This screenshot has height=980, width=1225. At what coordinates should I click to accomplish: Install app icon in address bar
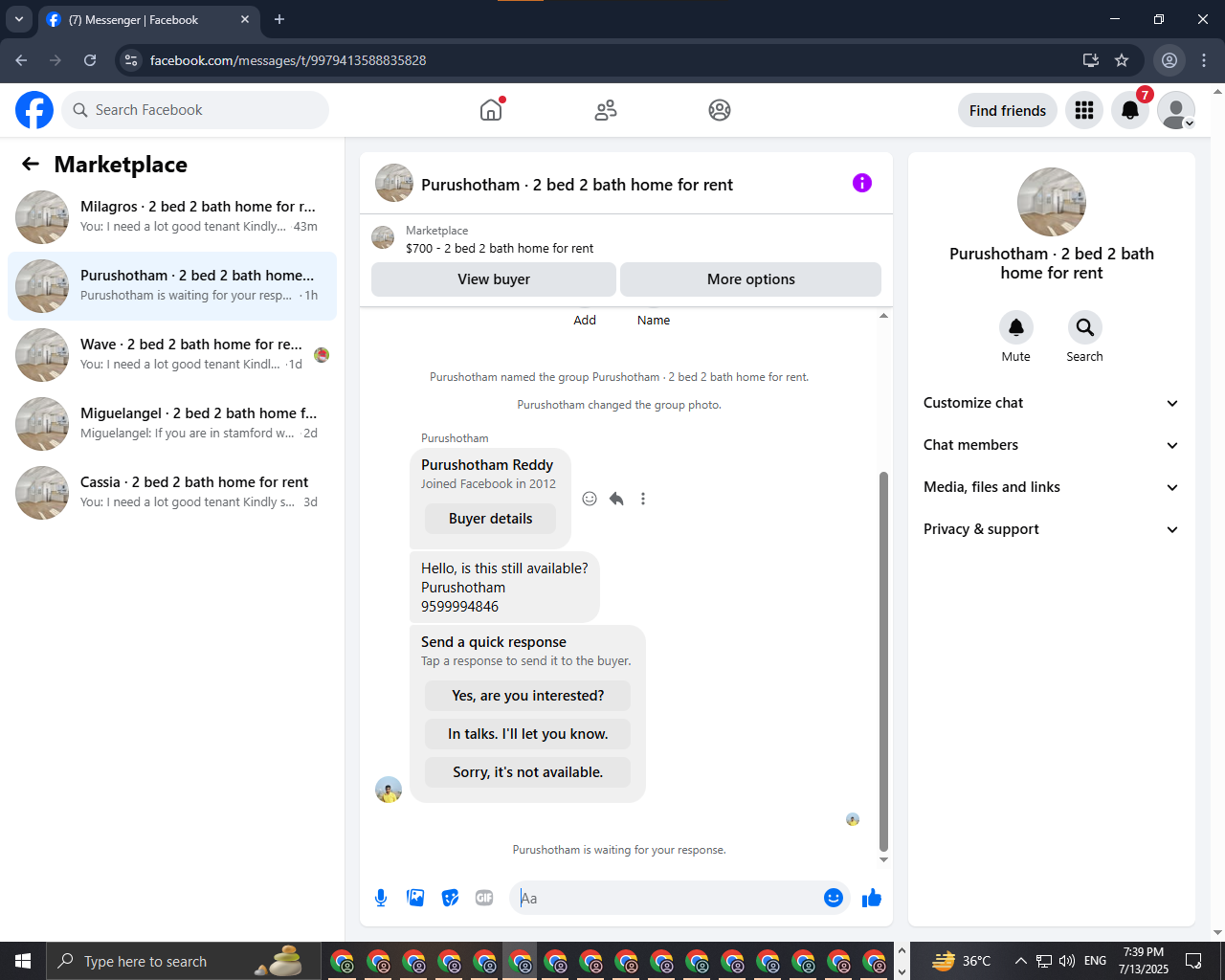tap(1091, 60)
